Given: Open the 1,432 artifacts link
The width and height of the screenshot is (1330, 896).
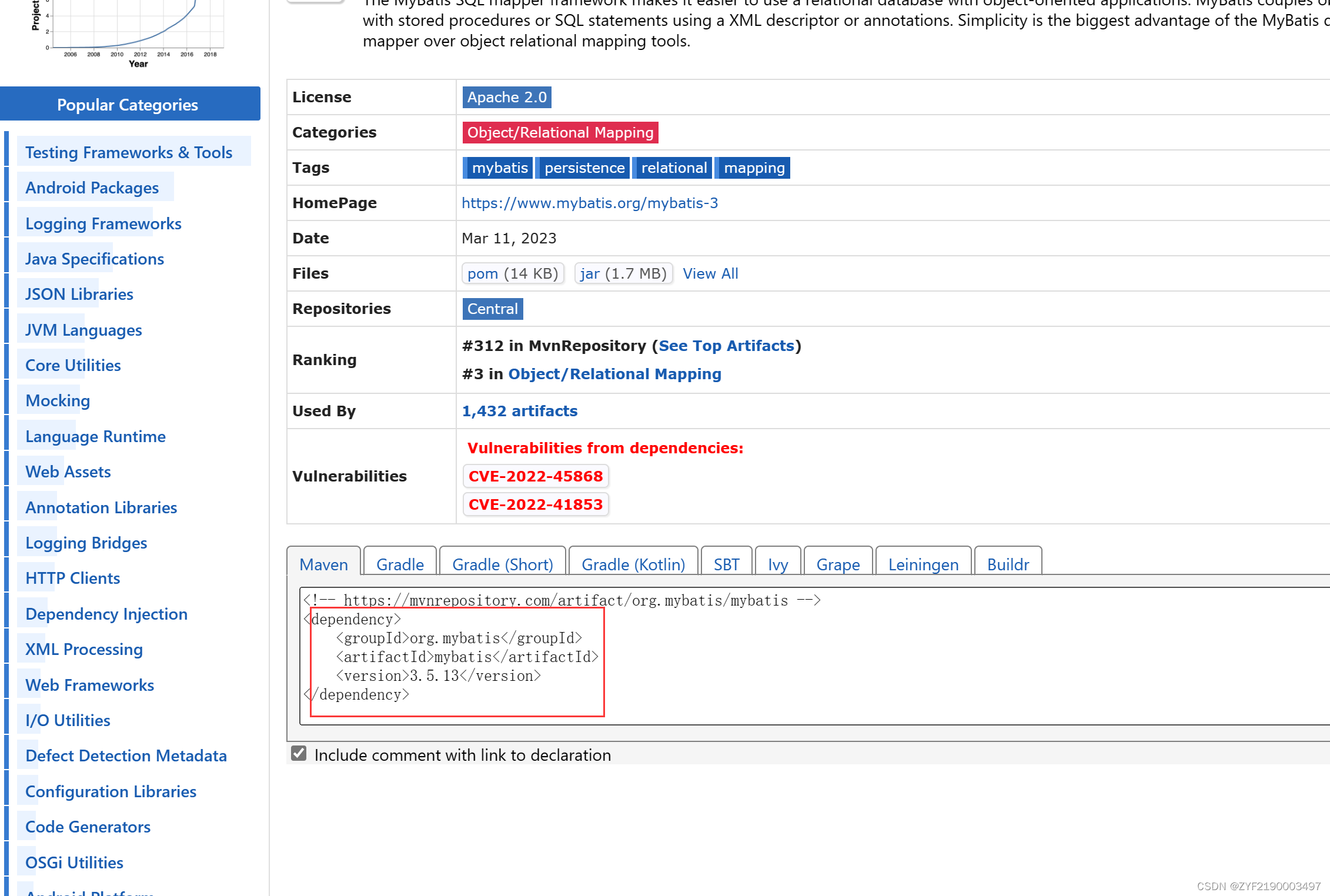Looking at the screenshot, I should pyautogui.click(x=519, y=411).
